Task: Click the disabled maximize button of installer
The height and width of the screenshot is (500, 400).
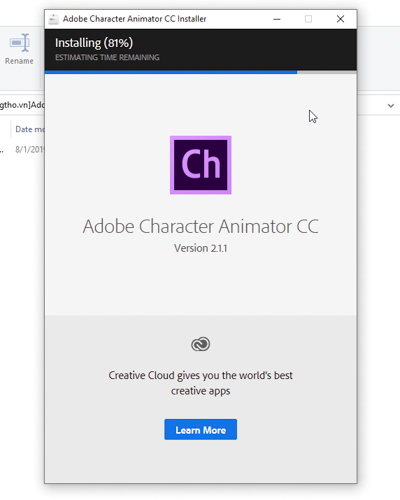Action: click(308, 19)
